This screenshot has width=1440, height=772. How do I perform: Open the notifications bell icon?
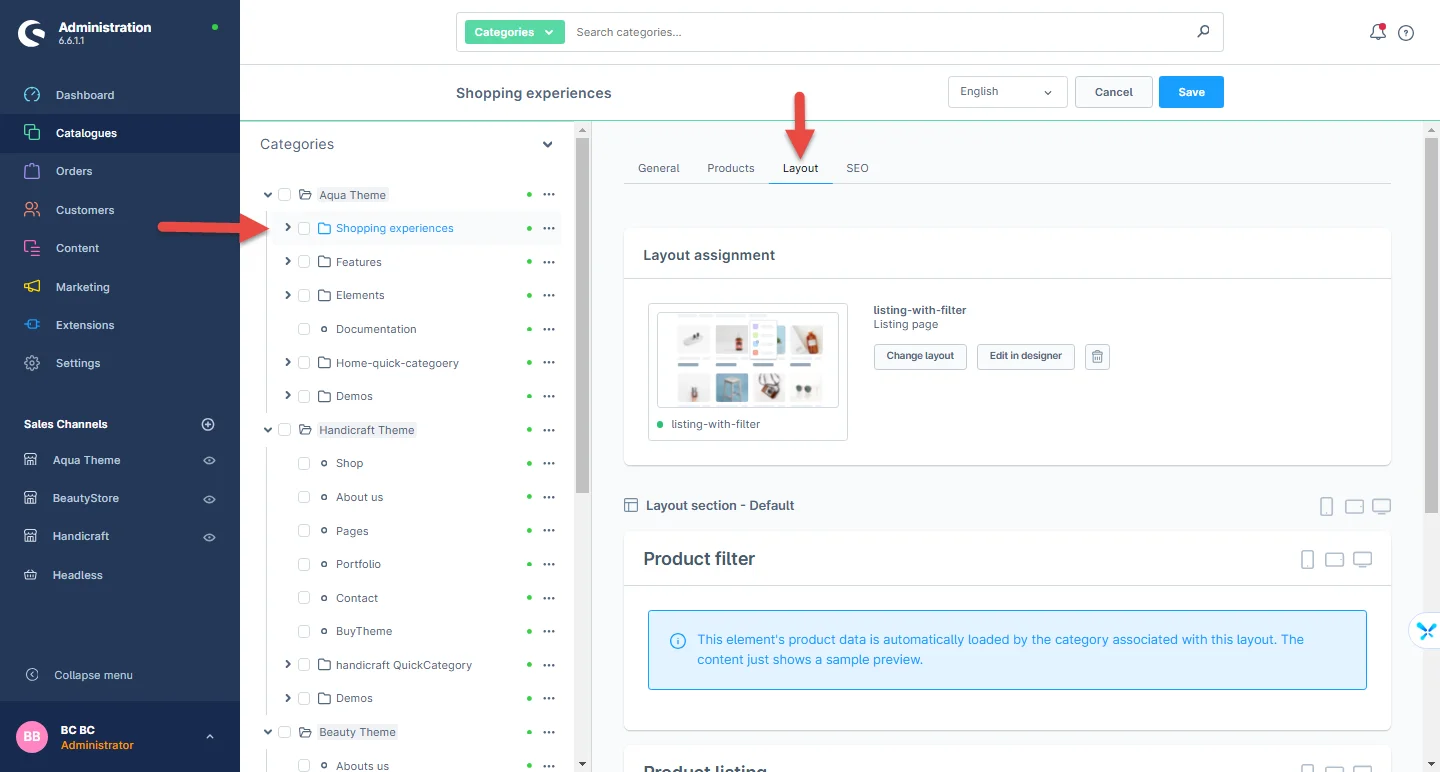pos(1377,32)
